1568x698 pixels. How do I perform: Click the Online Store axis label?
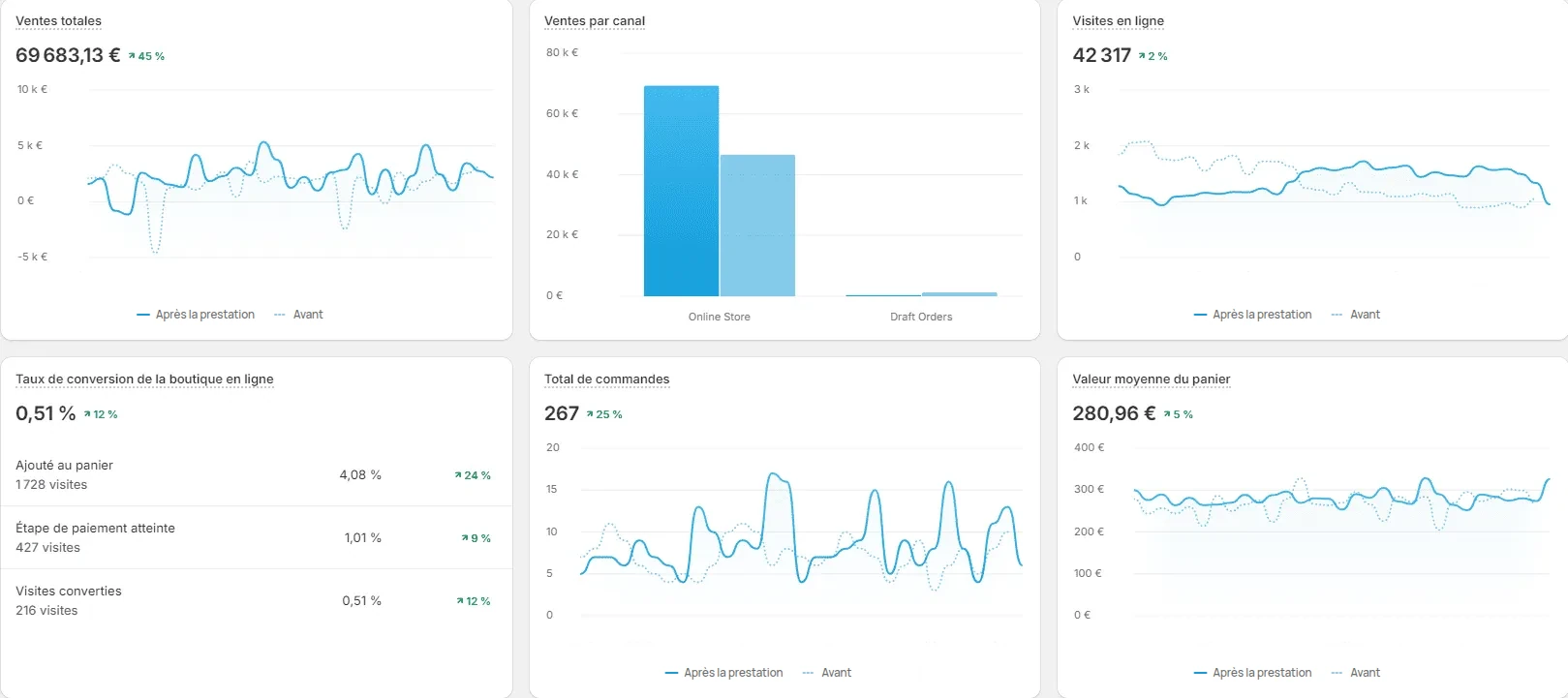pyautogui.click(x=719, y=317)
